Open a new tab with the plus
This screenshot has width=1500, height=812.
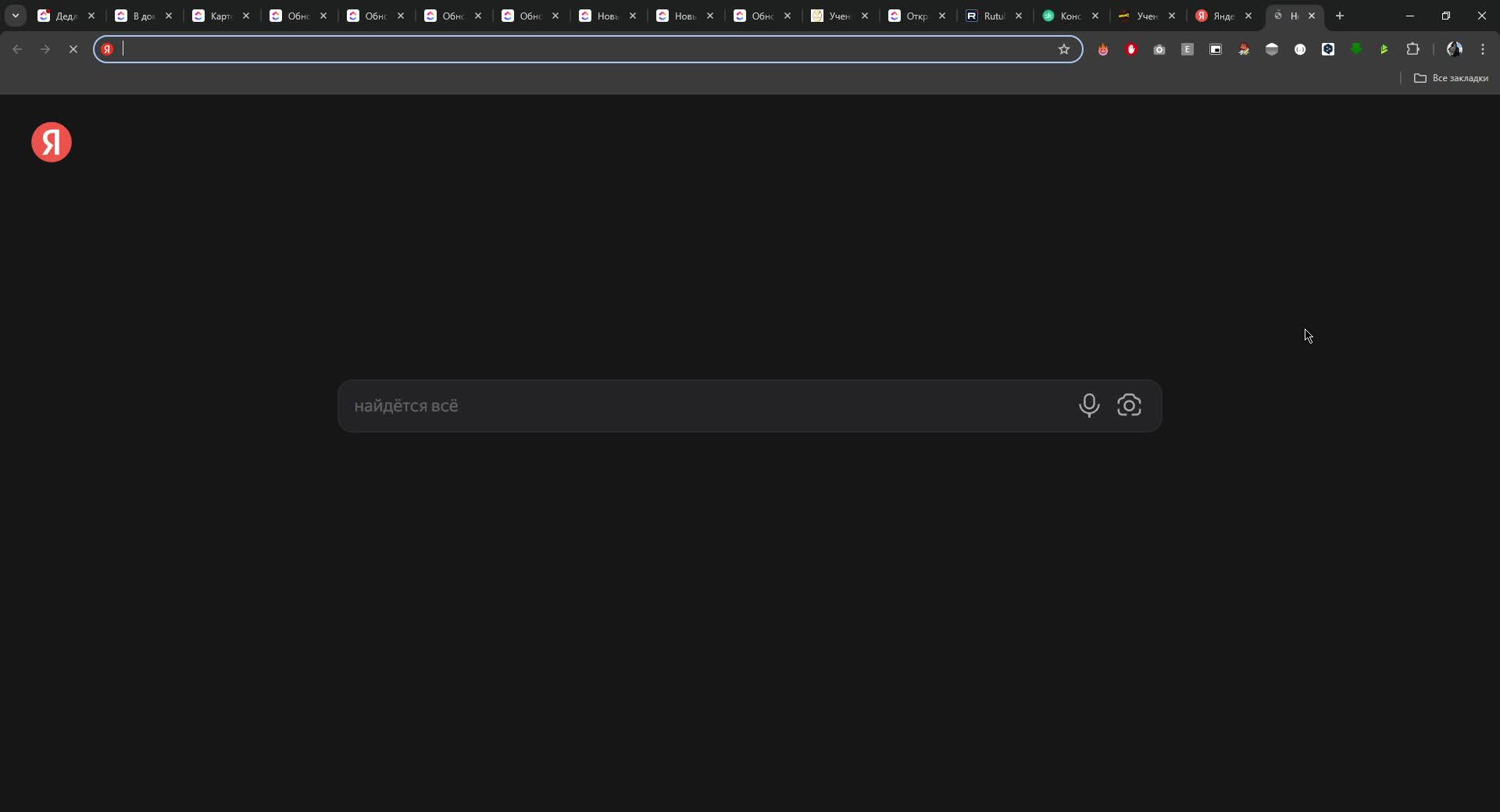tap(1340, 16)
